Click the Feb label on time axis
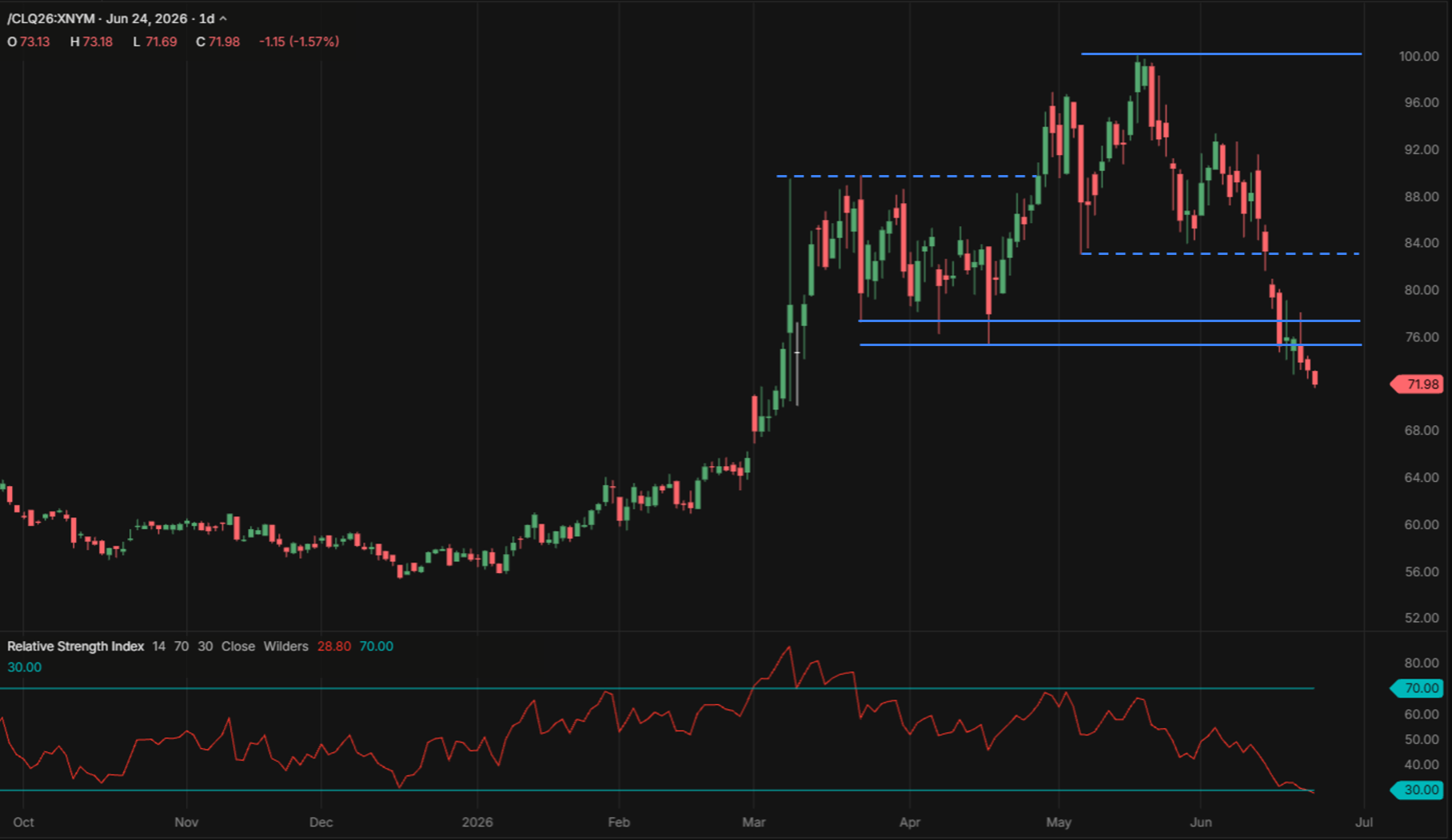Viewport: 1452px width, 840px height. (x=619, y=822)
